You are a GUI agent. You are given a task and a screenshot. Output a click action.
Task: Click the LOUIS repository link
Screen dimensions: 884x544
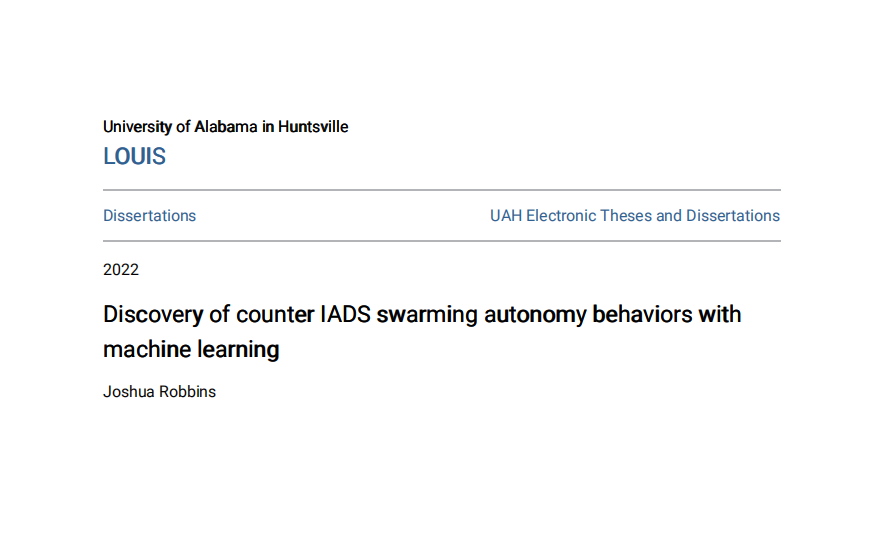click(x=134, y=157)
